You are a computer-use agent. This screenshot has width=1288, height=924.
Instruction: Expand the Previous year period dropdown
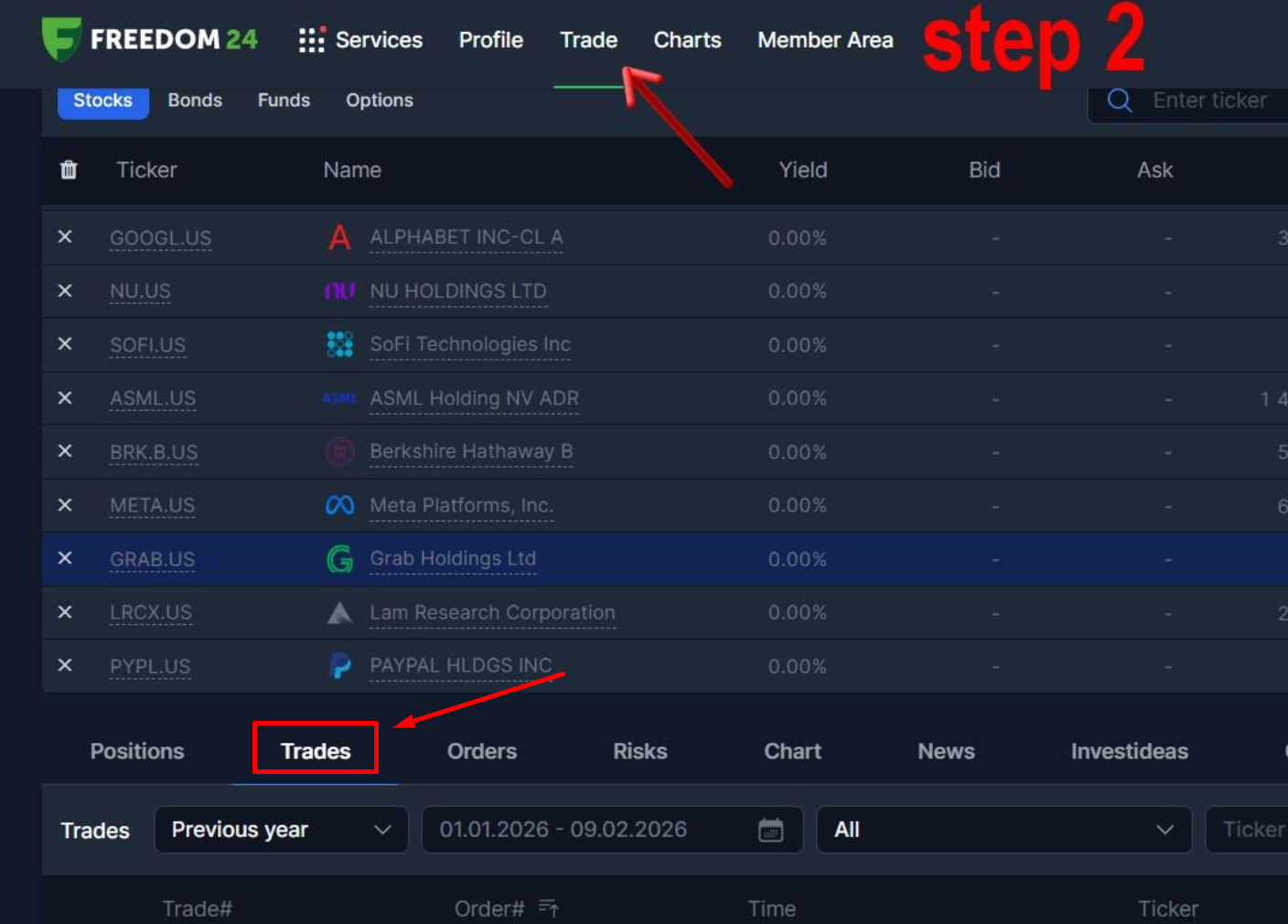[281, 830]
